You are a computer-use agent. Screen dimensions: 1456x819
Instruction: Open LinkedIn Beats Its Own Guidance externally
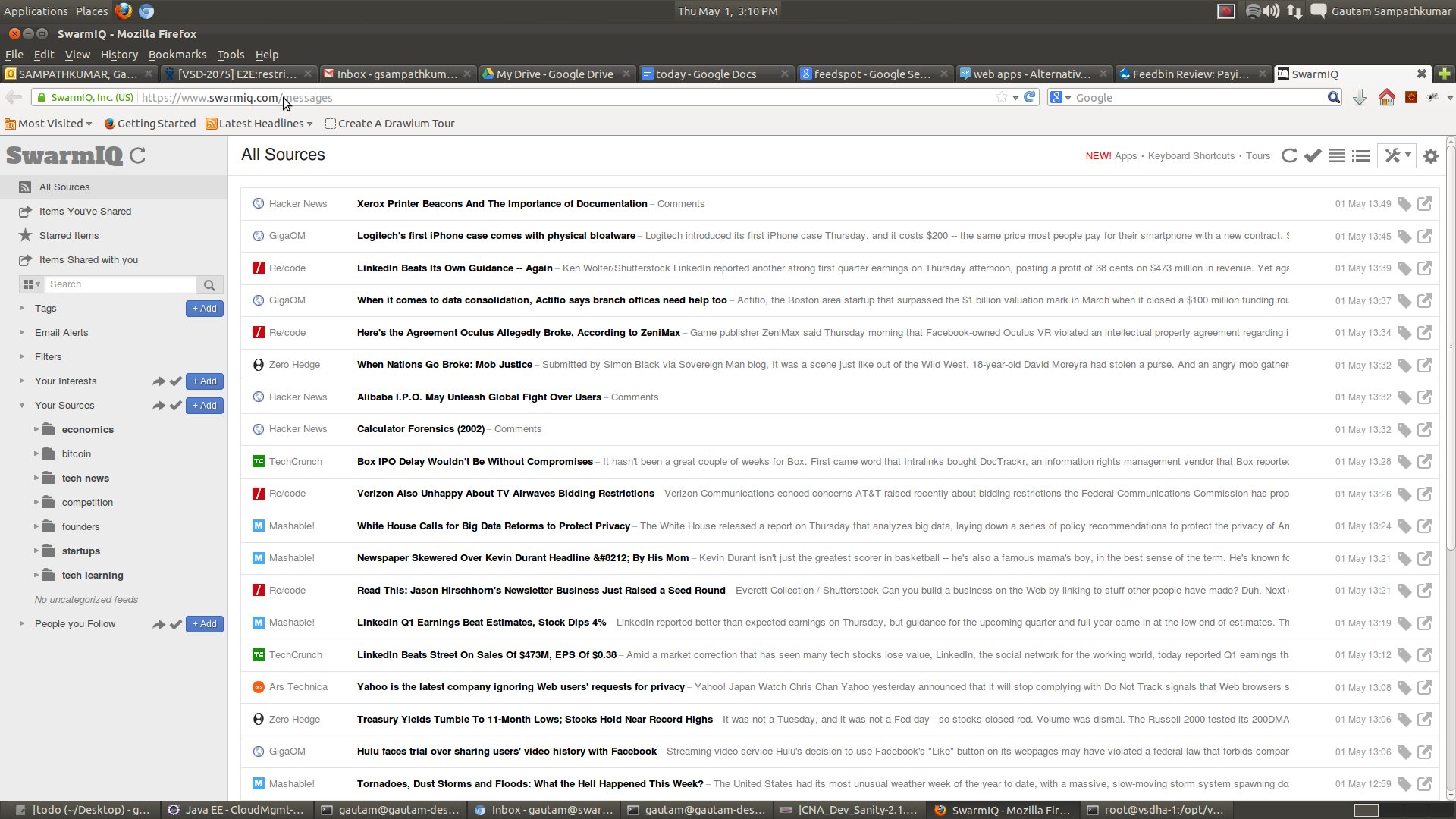(x=1425, y=268)
